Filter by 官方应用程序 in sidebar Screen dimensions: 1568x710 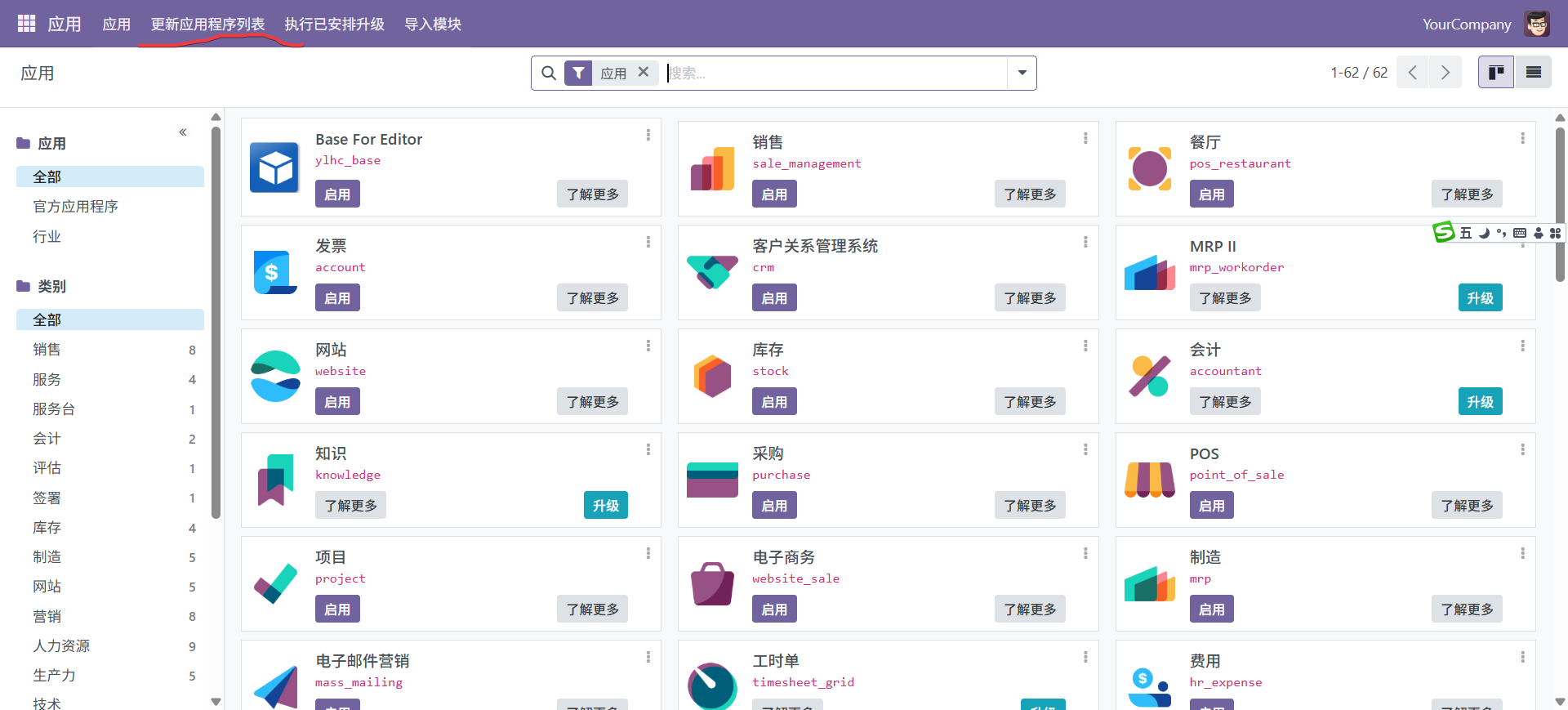[75, 207]
